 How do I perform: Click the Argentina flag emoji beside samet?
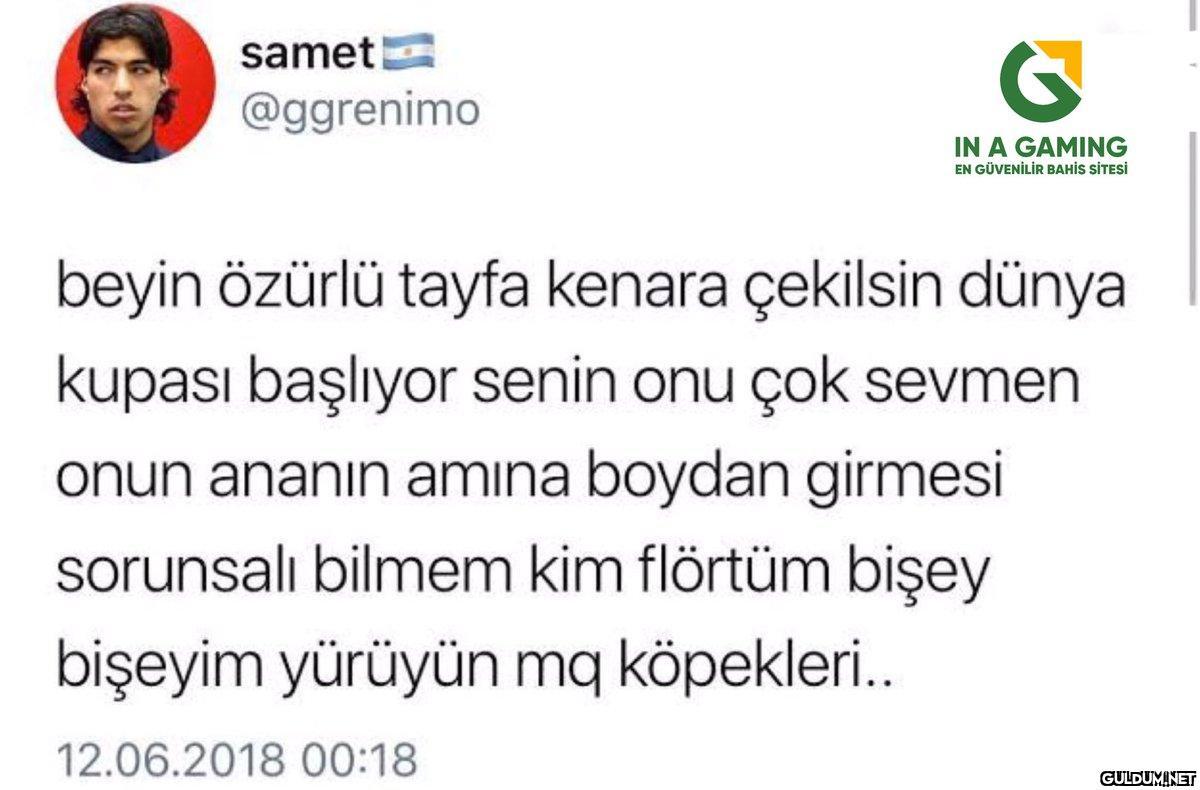click(409, 52)
